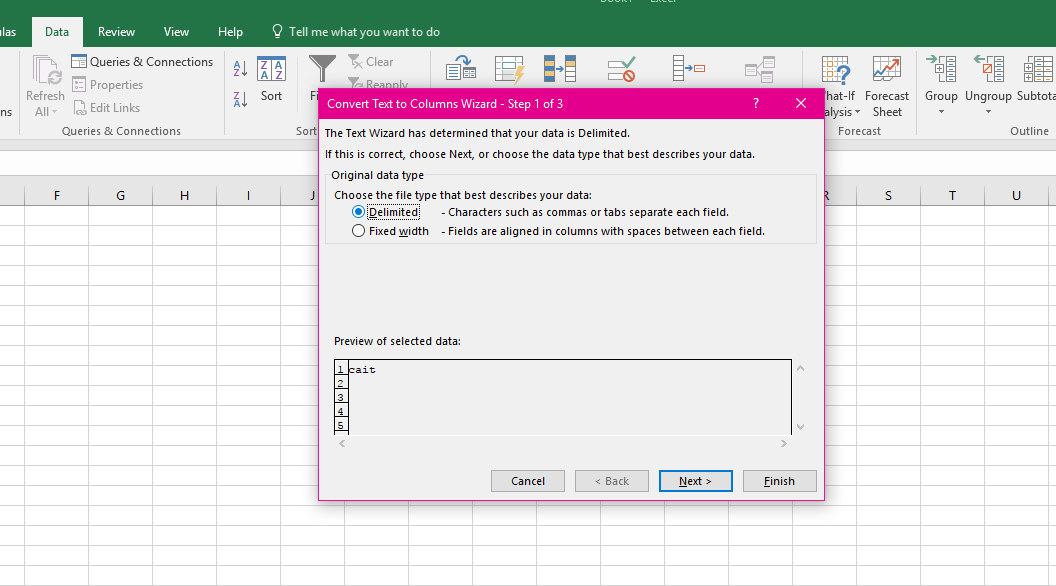Click the Consolidate ribbon icon
Viewport: 1056px width, 586px height.
[x=689, y=69]
